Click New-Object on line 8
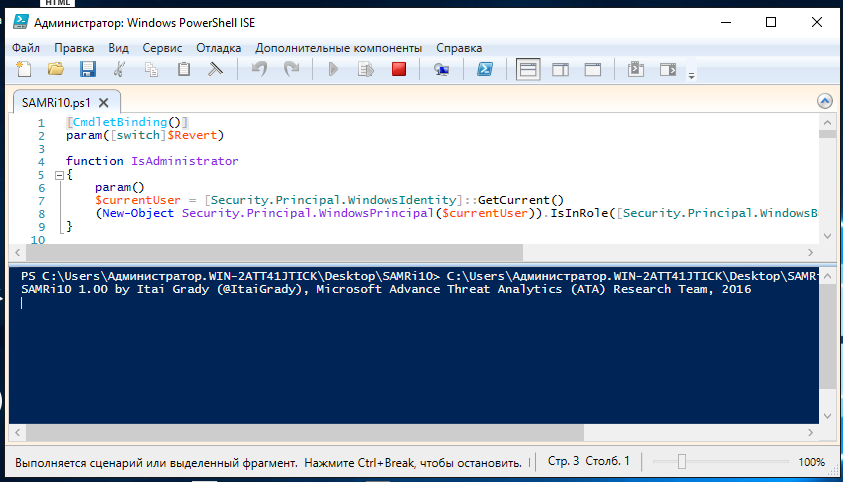Viewport: 843px width, 482px height. tap(138, 213)
